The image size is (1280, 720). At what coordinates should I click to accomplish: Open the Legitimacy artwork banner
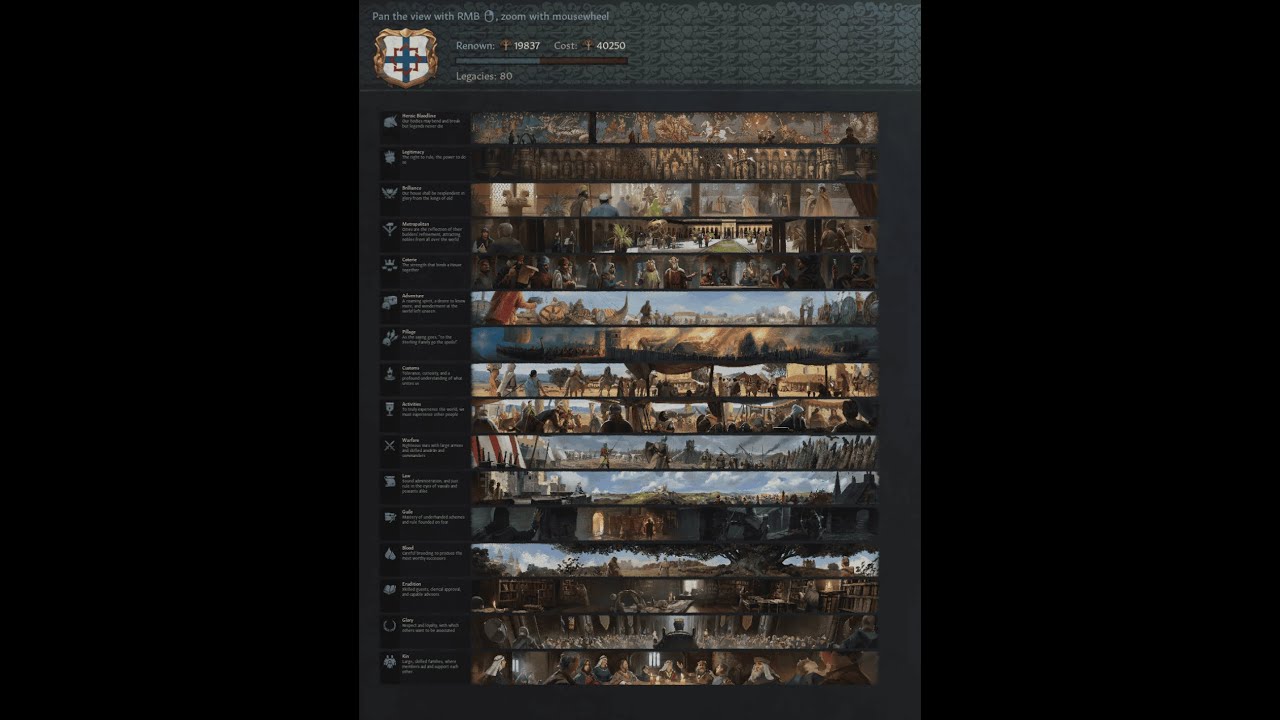pyautogui.click(x=675, y=163)
